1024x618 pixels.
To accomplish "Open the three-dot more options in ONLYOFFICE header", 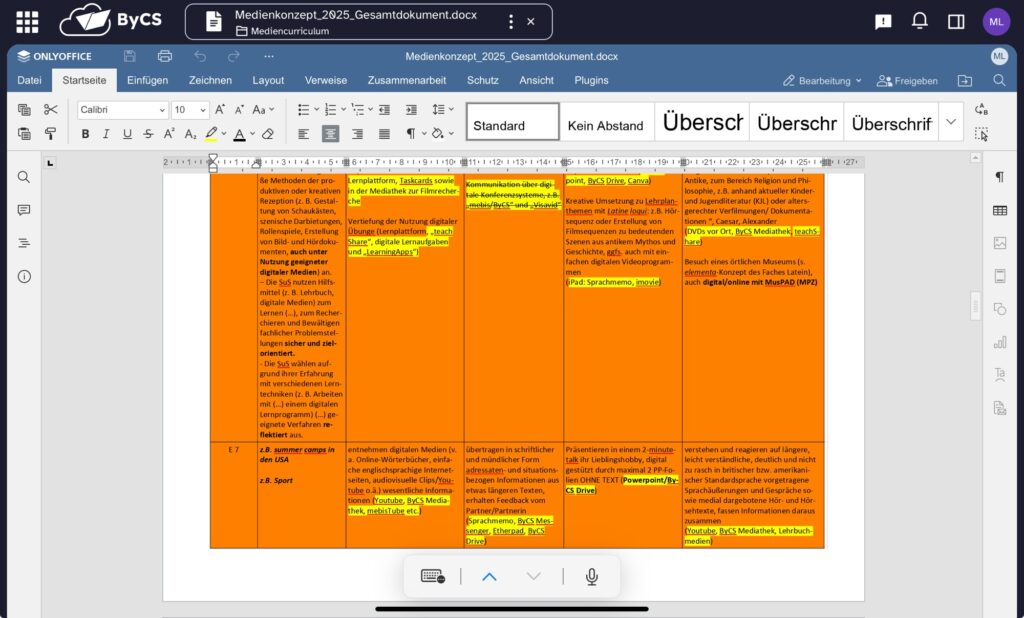I will [268, 56].
